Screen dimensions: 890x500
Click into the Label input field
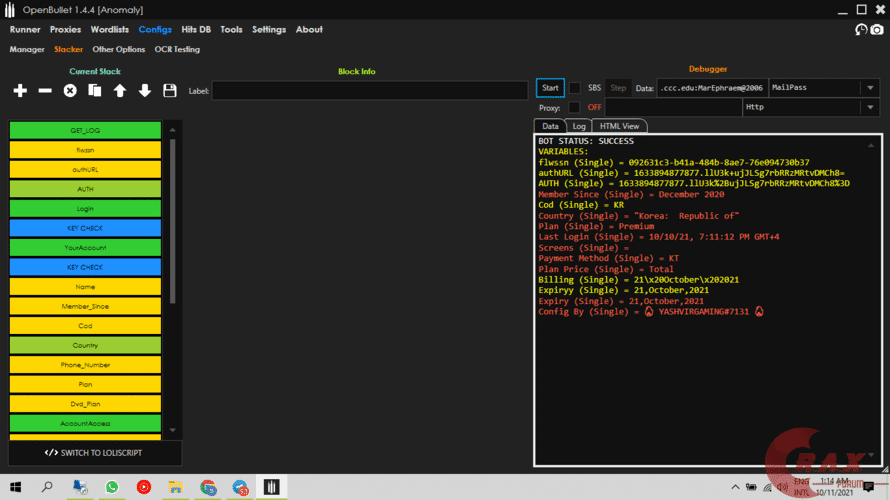(369, 91)
